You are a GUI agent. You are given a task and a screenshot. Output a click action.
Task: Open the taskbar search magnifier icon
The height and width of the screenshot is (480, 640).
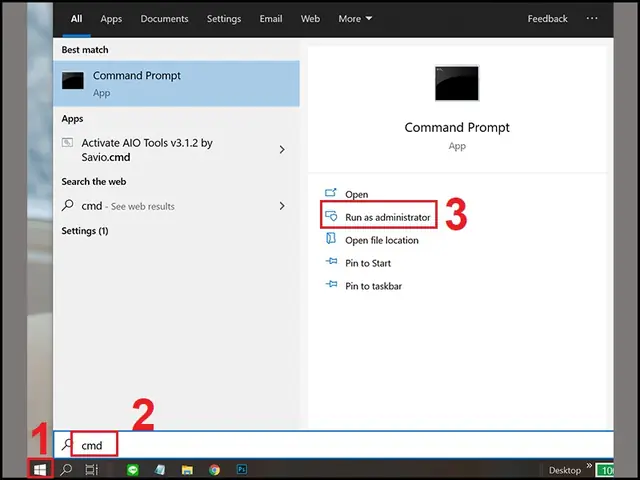click(66, 470)
